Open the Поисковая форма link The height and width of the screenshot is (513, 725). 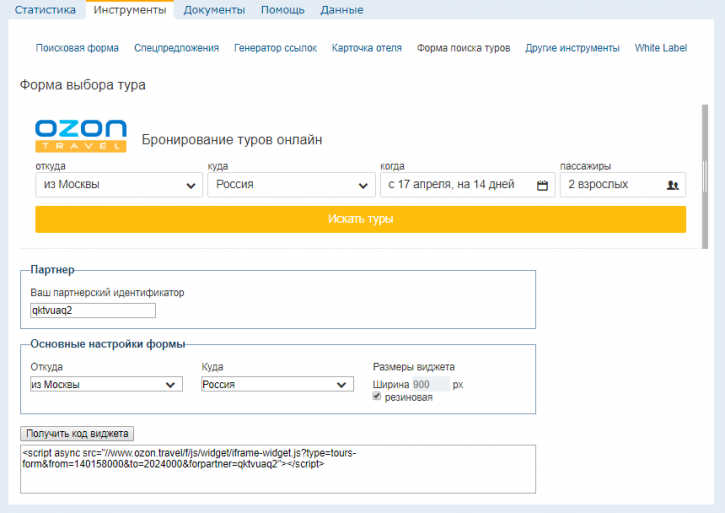77,48
